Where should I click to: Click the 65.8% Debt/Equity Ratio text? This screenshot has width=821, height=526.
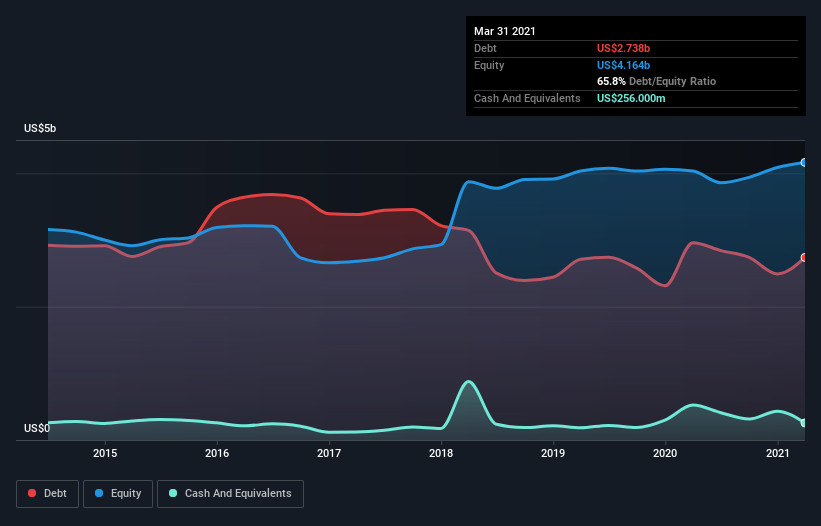click(656, 81)
